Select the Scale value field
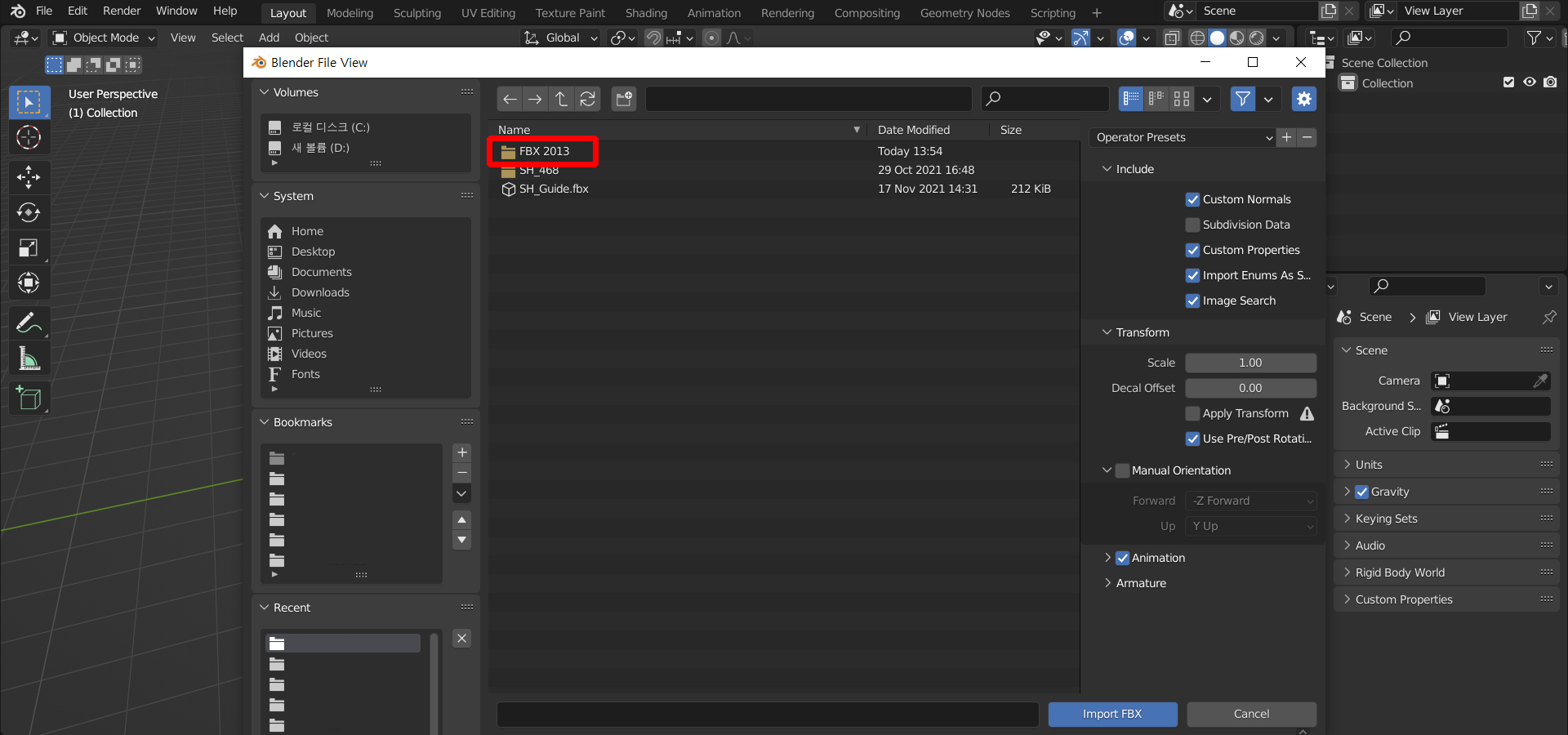 coord(1250,363)
